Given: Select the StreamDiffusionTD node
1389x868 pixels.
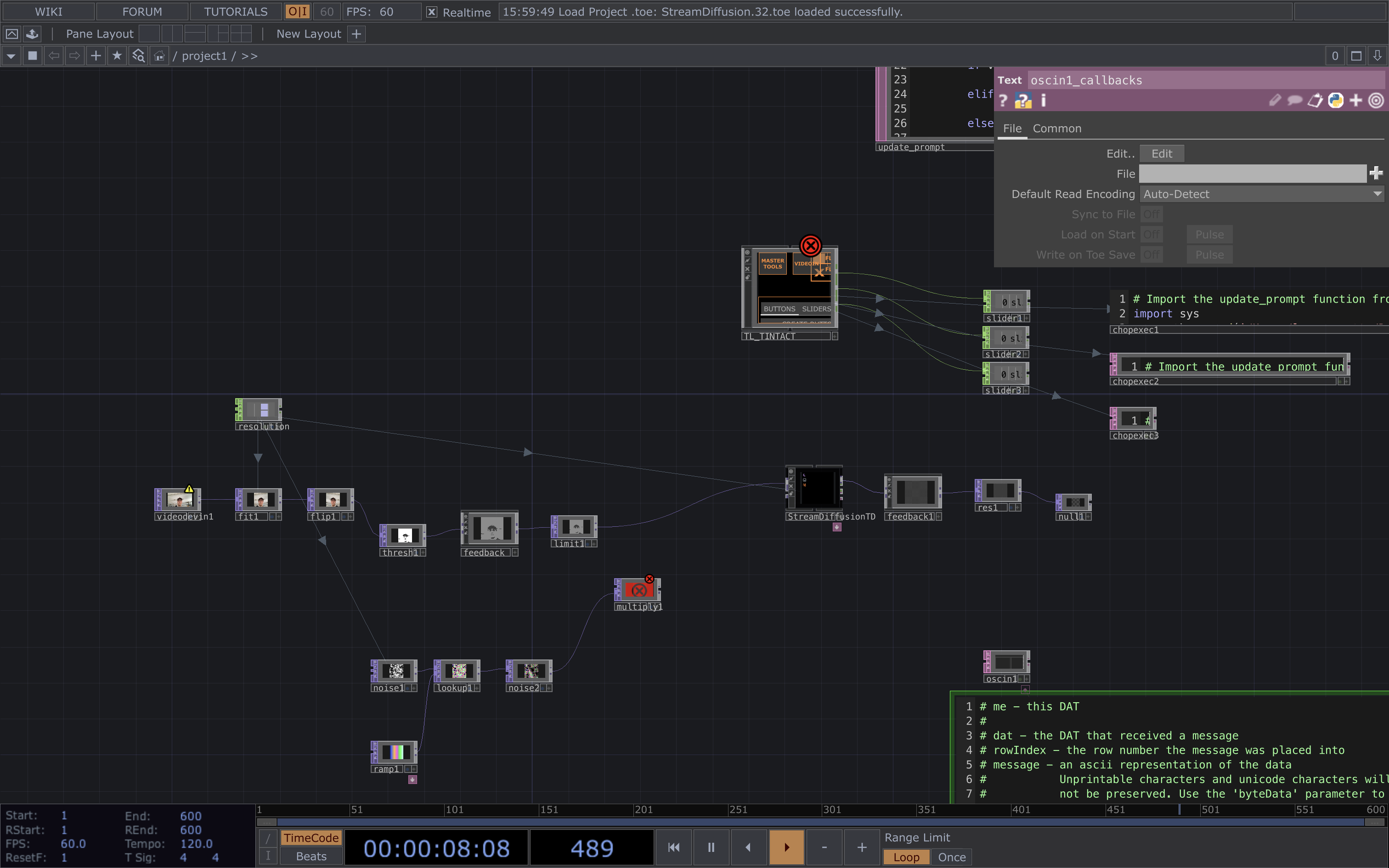Looking at the screenshot, I should (x=815, y=488).
